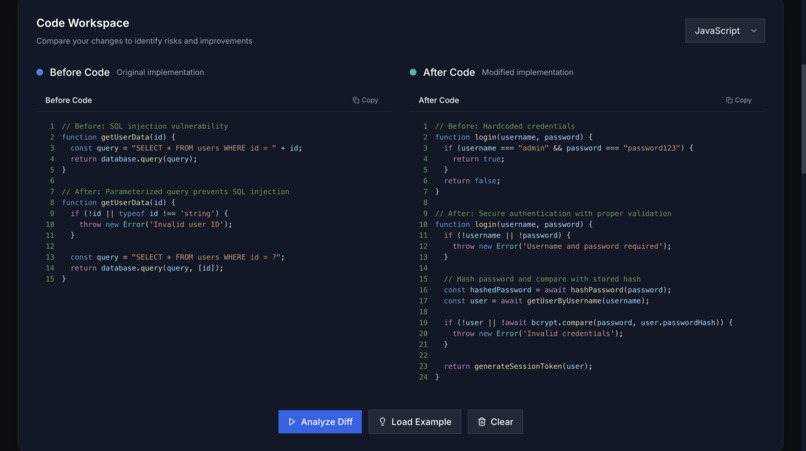Click comment '// After: Parameterized query prevents SQL injection'
The height and width of the screenshot is (451, 806).
click(175, 192)
